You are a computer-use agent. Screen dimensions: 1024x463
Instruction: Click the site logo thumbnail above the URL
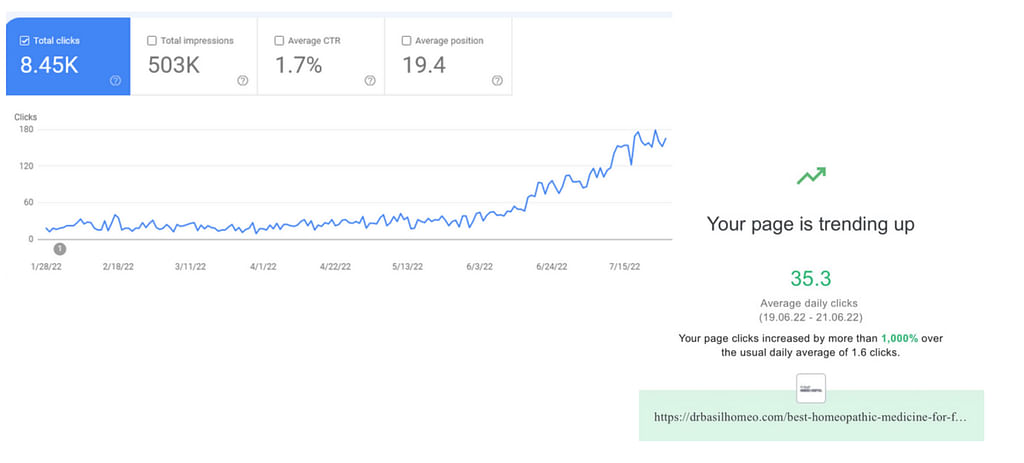(811, 388)
